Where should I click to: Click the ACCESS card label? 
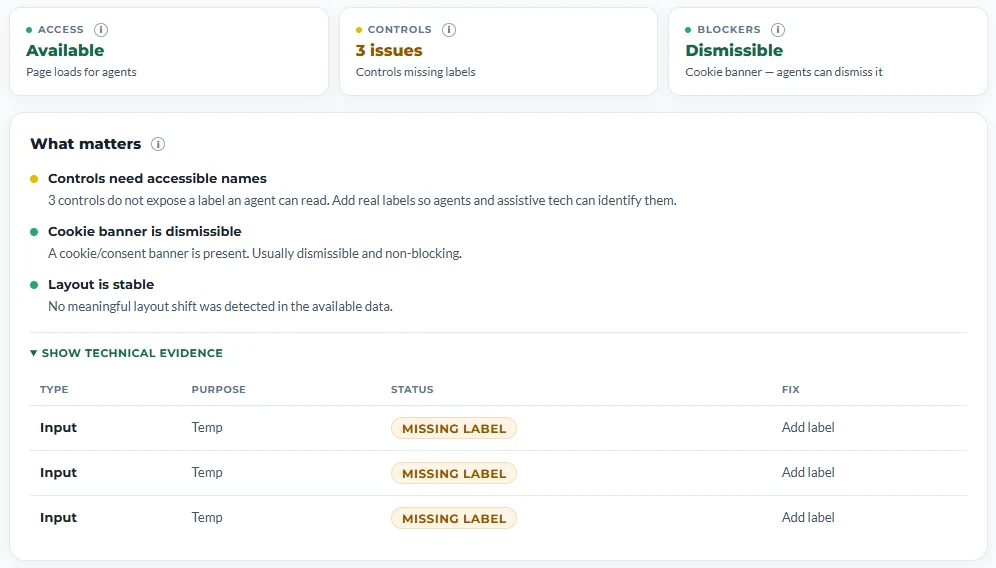click(61, 30)
